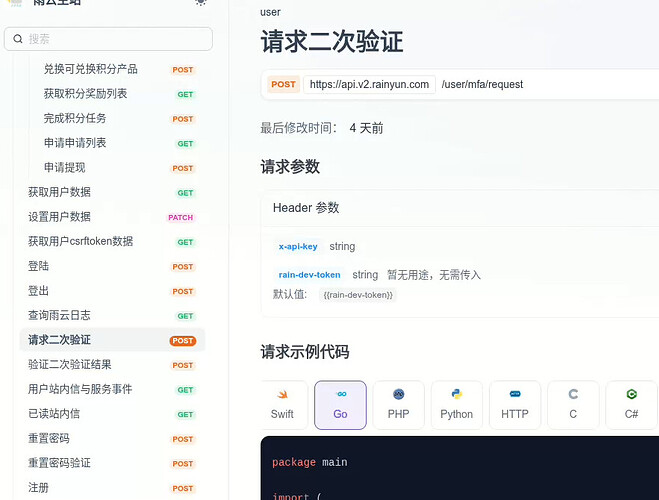The width and height of the screenshot is (659, 500).
Task: Select 重置密码 sidebar item
Action: point(49,439)
